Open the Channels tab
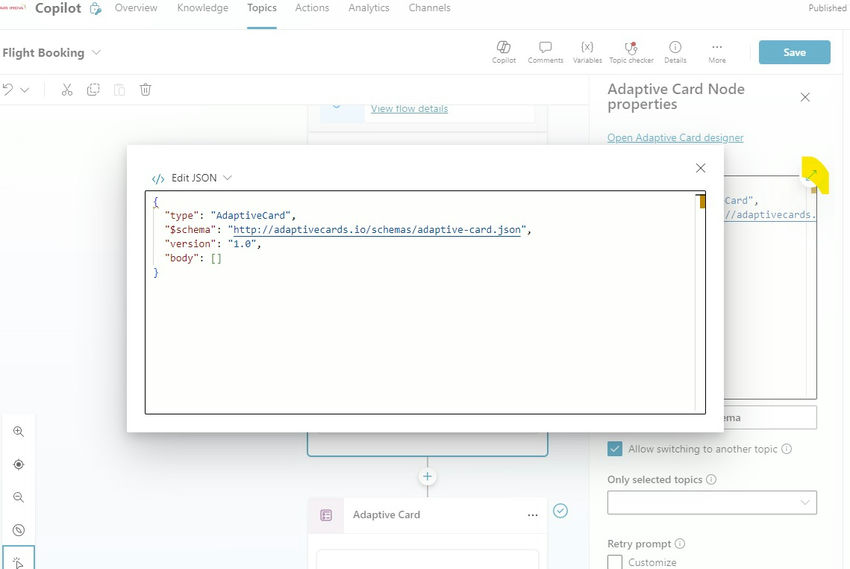 [429, 8]
